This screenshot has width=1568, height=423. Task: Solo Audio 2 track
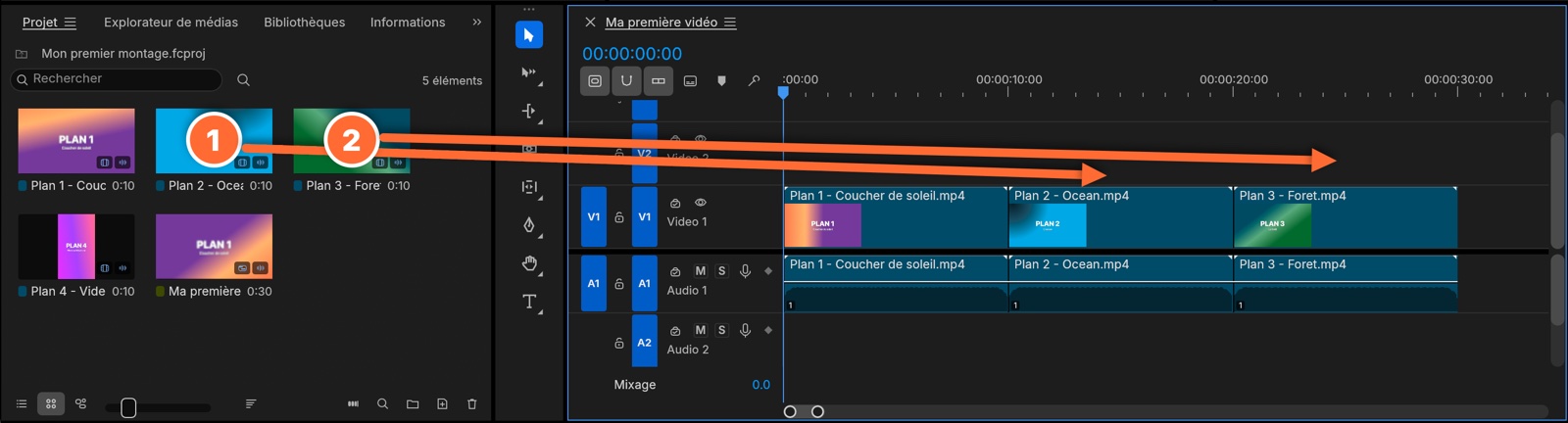pyautogui.click(x=722, y=330)
